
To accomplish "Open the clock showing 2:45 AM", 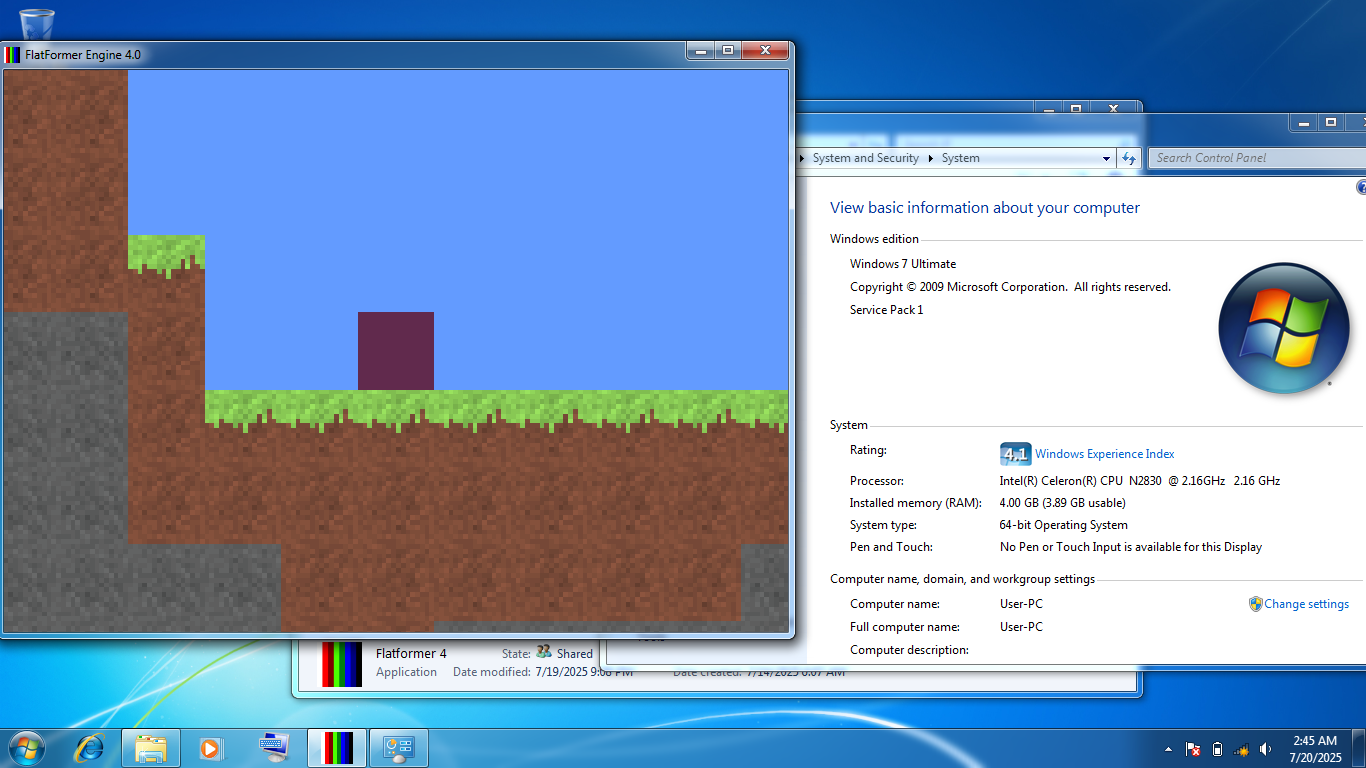I will coord(1315,749).
